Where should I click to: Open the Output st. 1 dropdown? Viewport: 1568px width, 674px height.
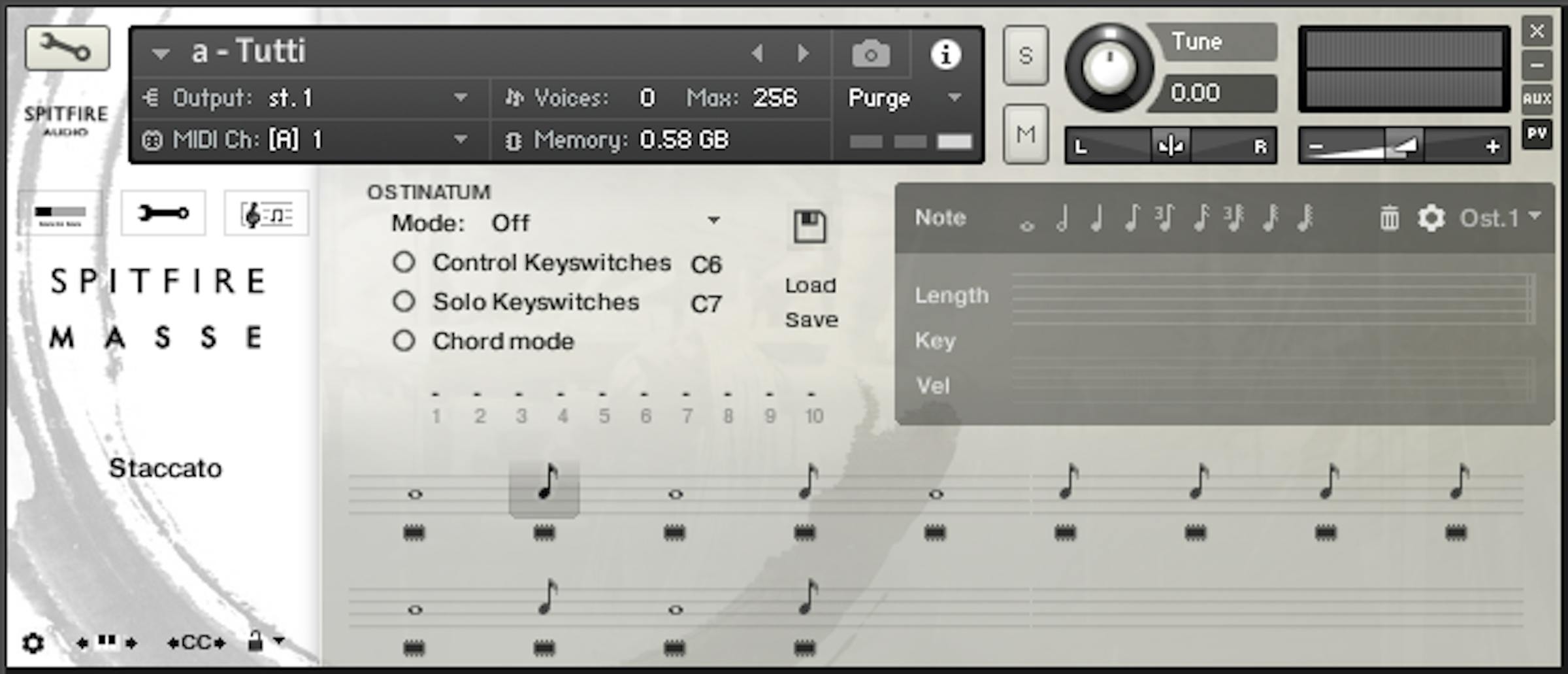[x=461, y=98]
